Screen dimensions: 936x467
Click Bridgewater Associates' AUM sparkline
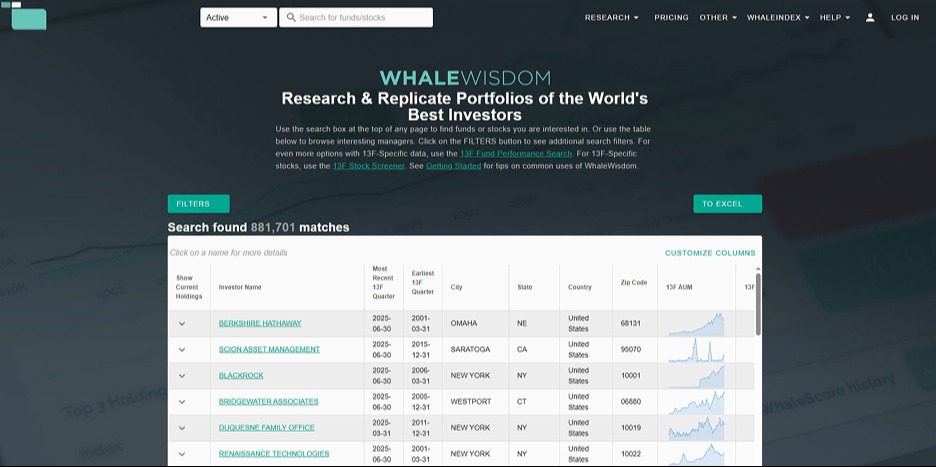[x=696, y=403]
